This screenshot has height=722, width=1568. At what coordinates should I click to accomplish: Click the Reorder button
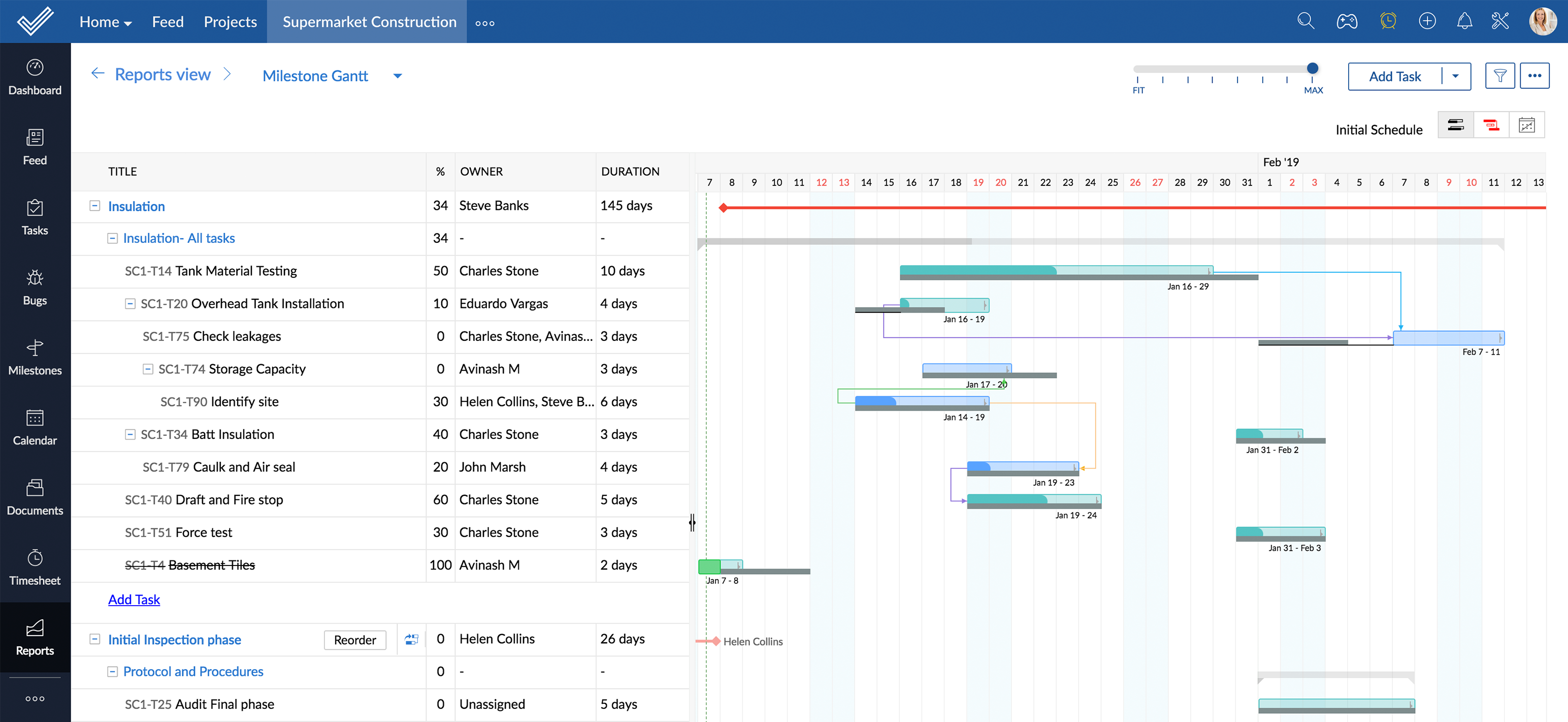tap(355, 640)
